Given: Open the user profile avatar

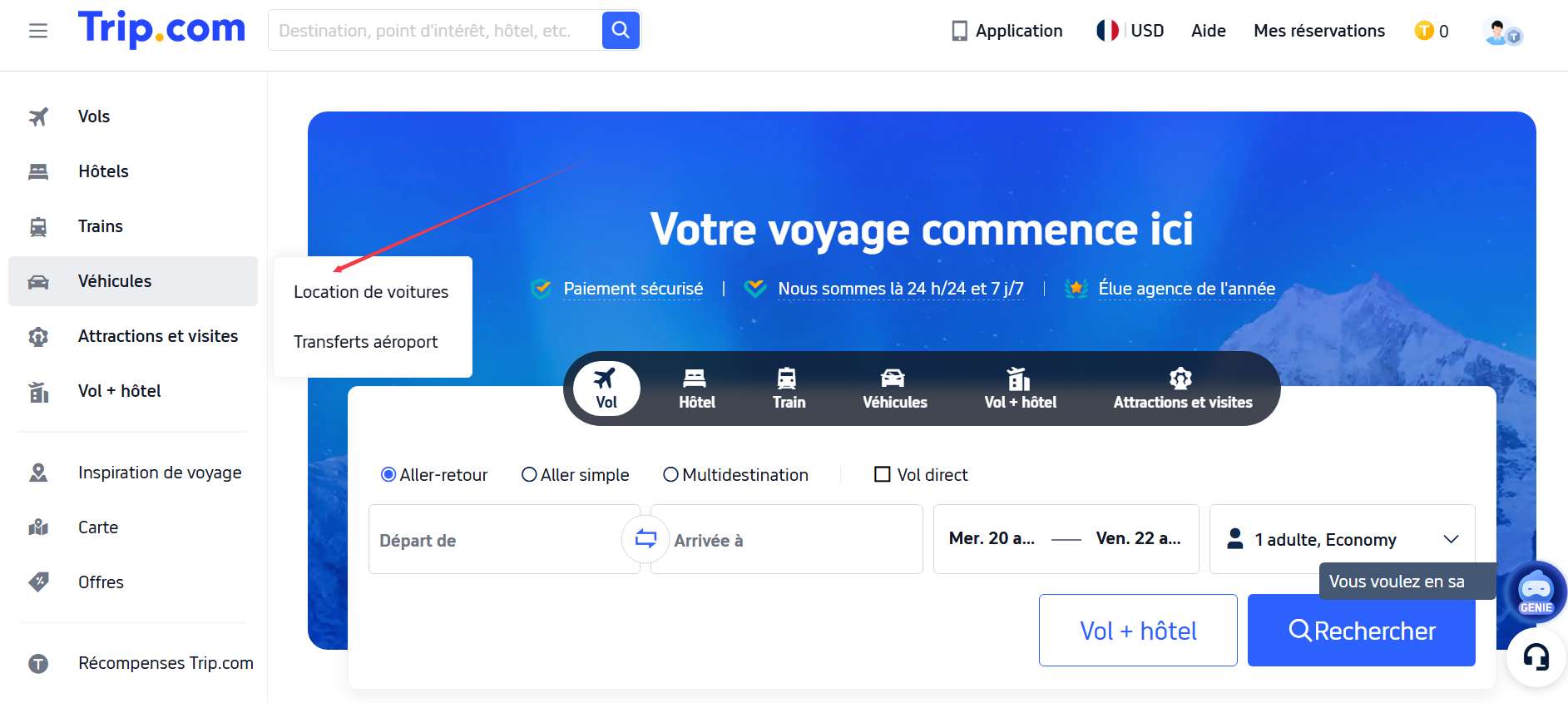Looking at the screenshot, I should coord(1501,32).
